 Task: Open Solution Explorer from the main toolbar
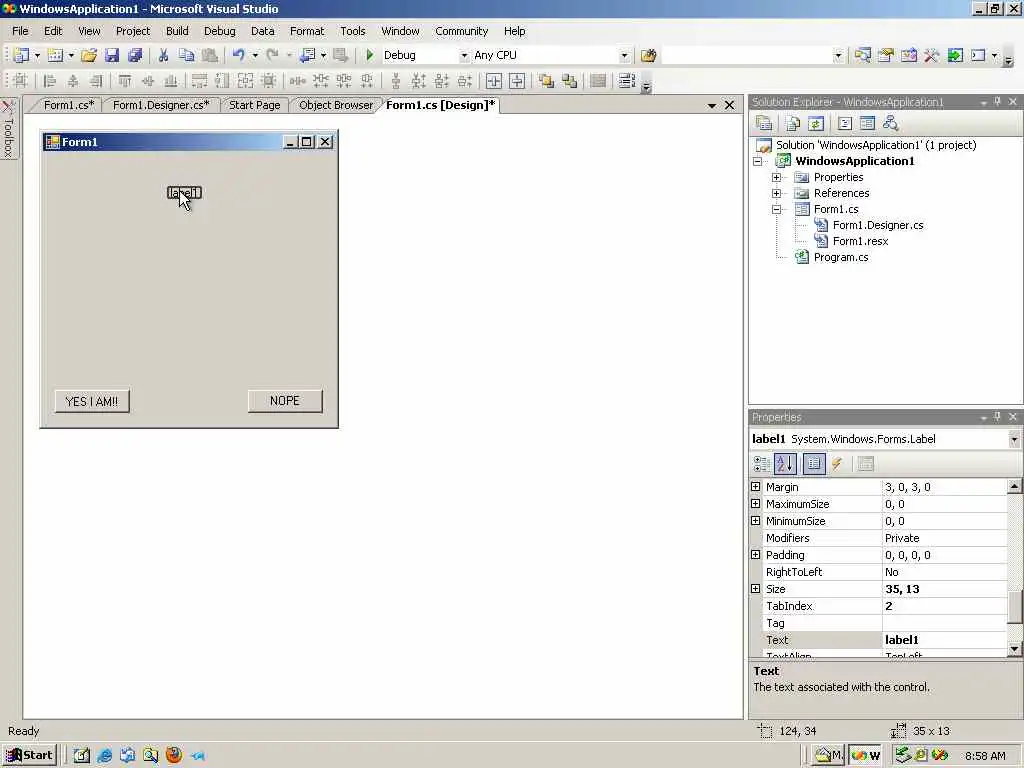pyautogui.click(x=863, y=56)
